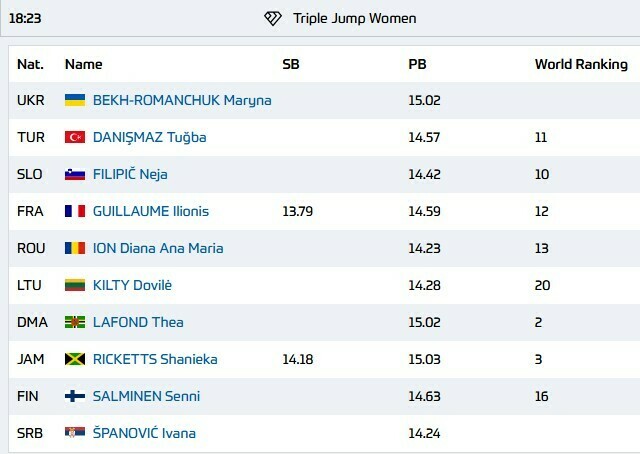Click the Jamaica flag icon
The width and height of the screenshot is (640, 454).
[x=74, y=359]
